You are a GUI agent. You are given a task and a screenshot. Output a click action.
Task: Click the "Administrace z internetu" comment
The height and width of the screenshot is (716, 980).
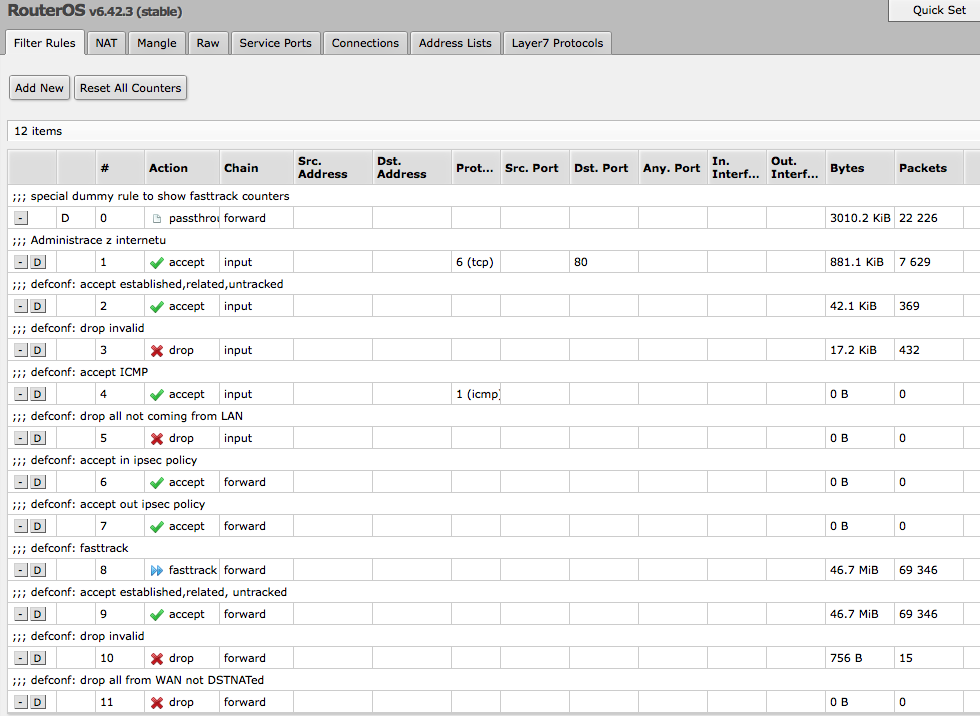(98, 240)
